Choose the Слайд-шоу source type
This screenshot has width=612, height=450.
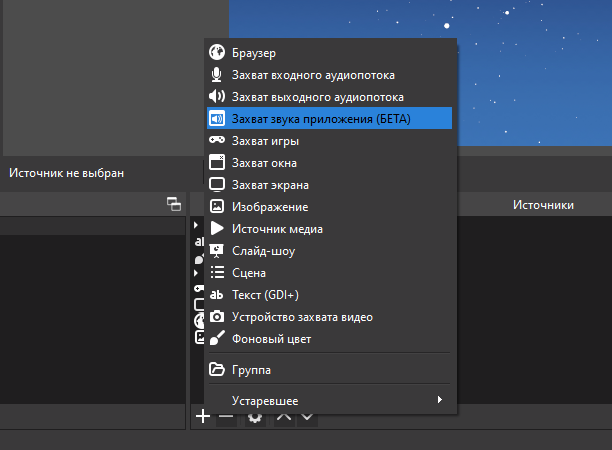pyautogui.click(x=329, y=251)
